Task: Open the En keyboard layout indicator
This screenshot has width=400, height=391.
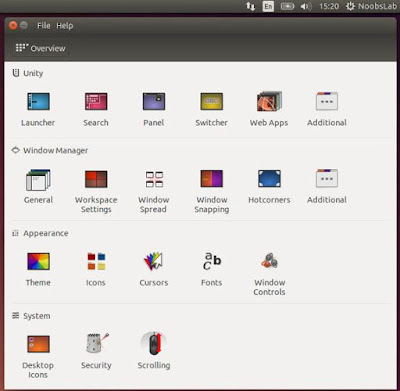Action: 268,6
